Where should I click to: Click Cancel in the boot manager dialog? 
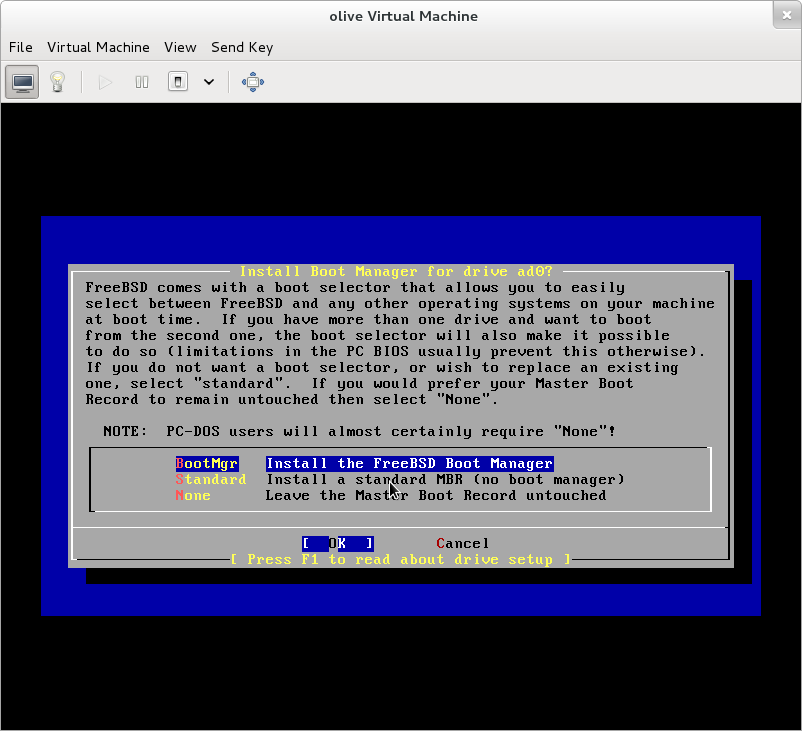point(463,544)
